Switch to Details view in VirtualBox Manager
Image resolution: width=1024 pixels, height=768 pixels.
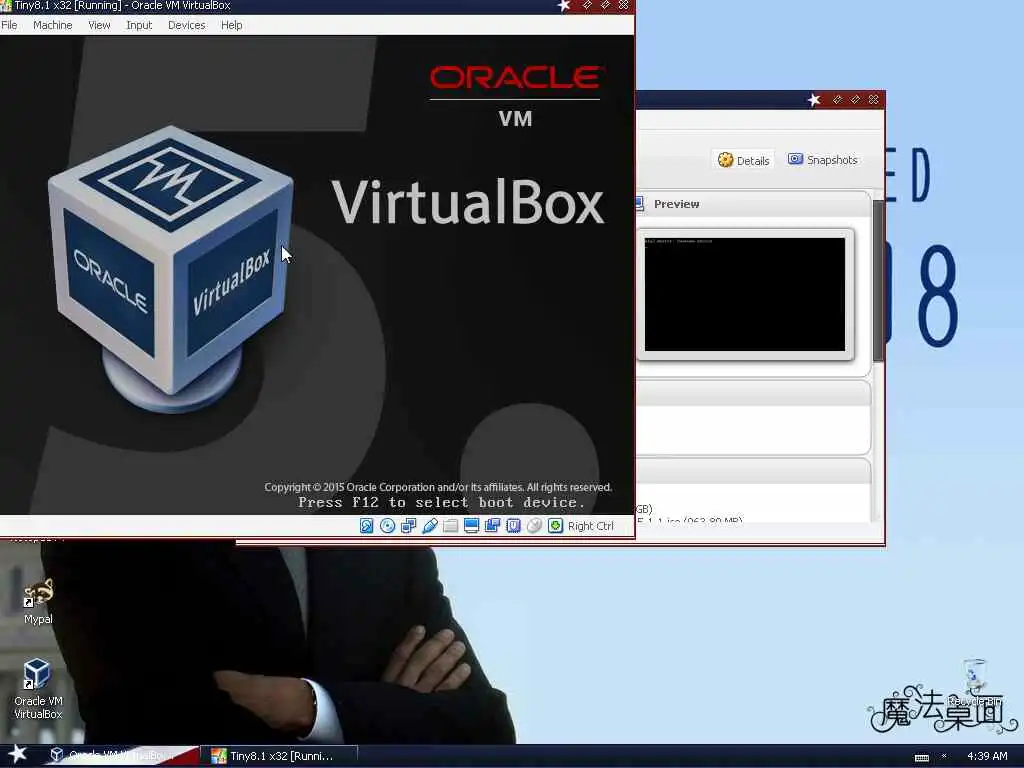(744, 160)
